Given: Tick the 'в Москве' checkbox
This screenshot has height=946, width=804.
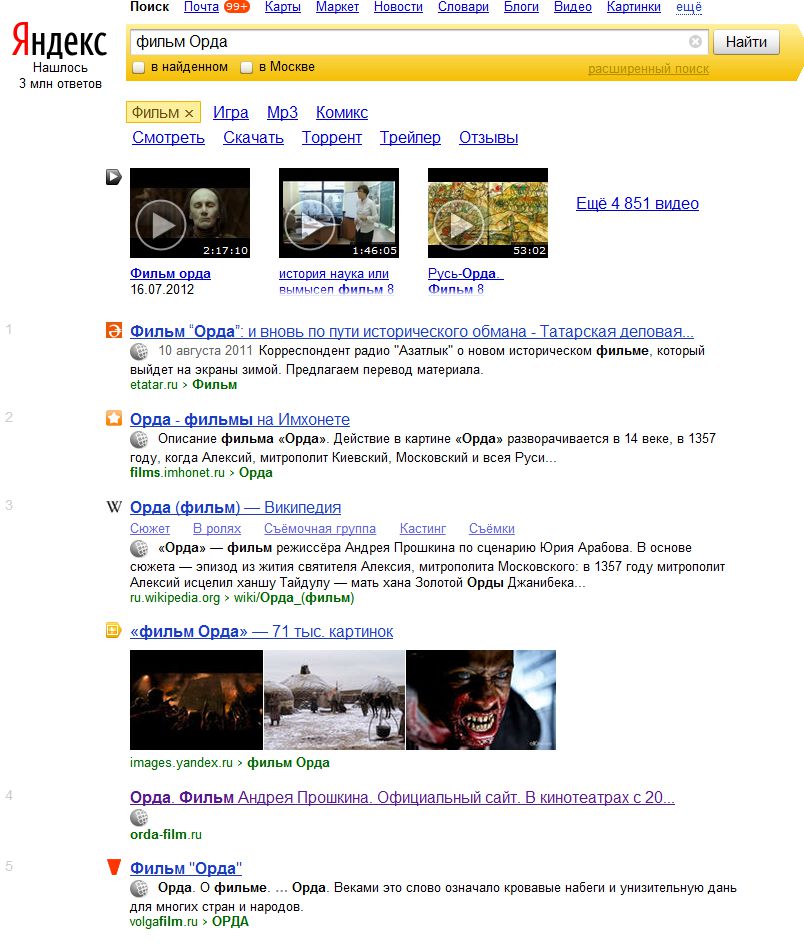Looking at the screenshot, I should [x=246, y=67].
